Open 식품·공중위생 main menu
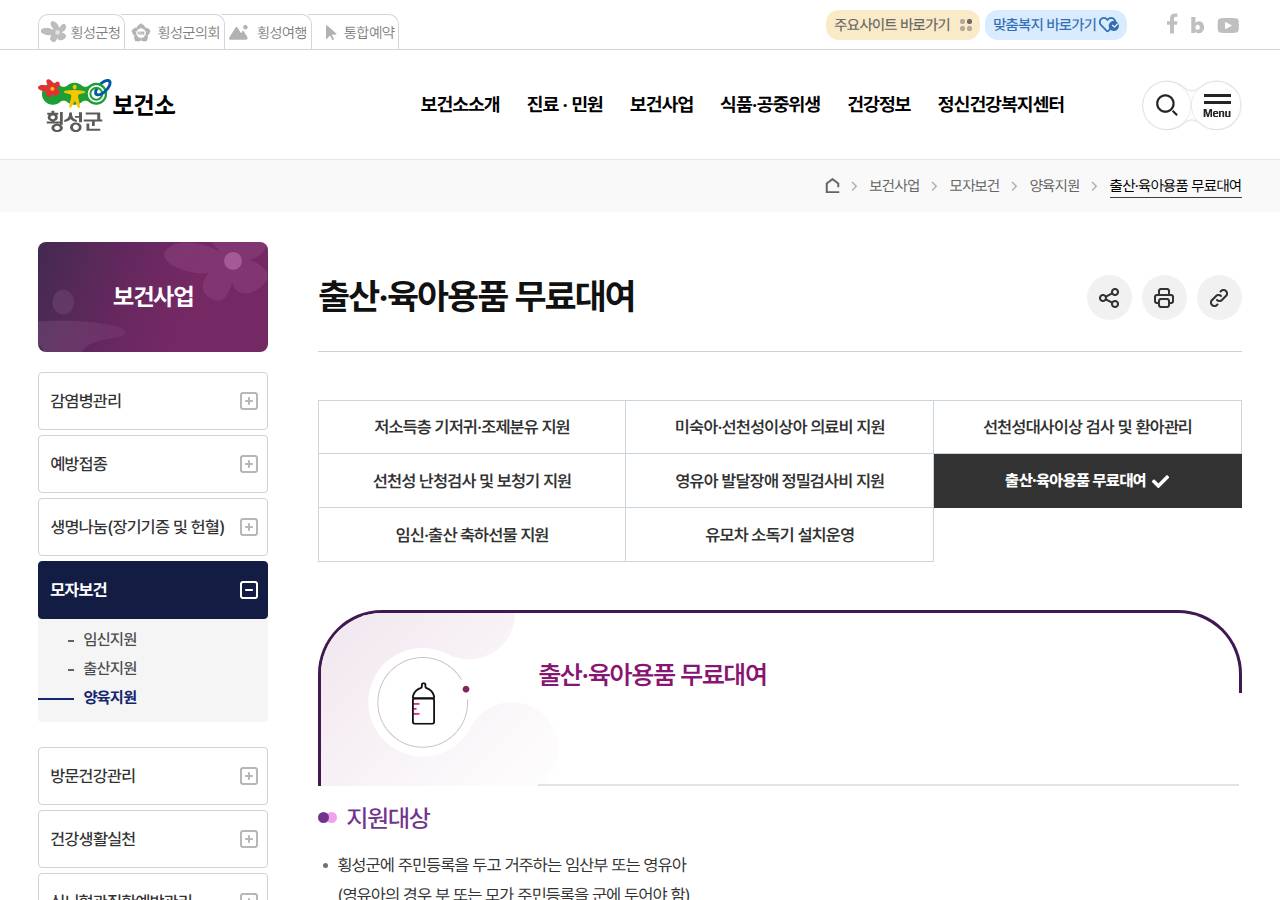This screenshot has width=1280, height=900. click(x=770, y=104)
